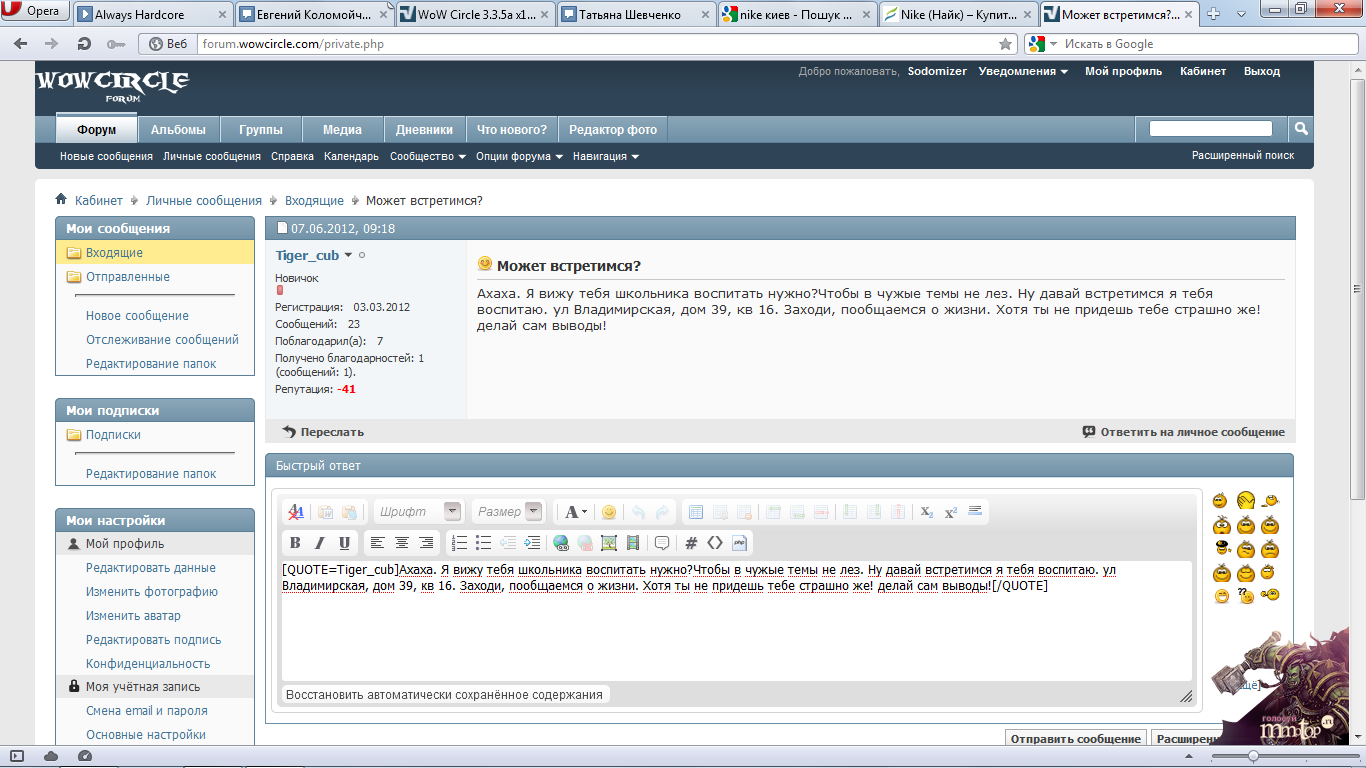This screenshot has width=1366, height=768.
Task: Click the Отправить сообщение button
Action: point(1075,739)
